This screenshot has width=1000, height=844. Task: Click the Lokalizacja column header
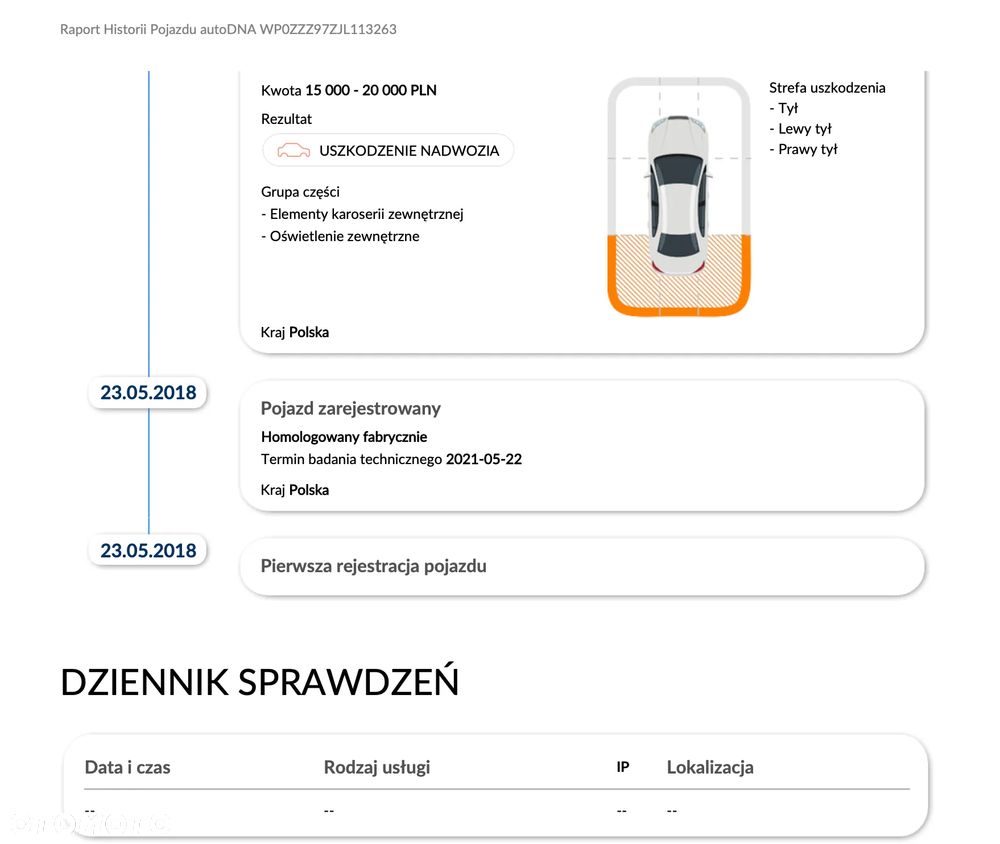710,767
